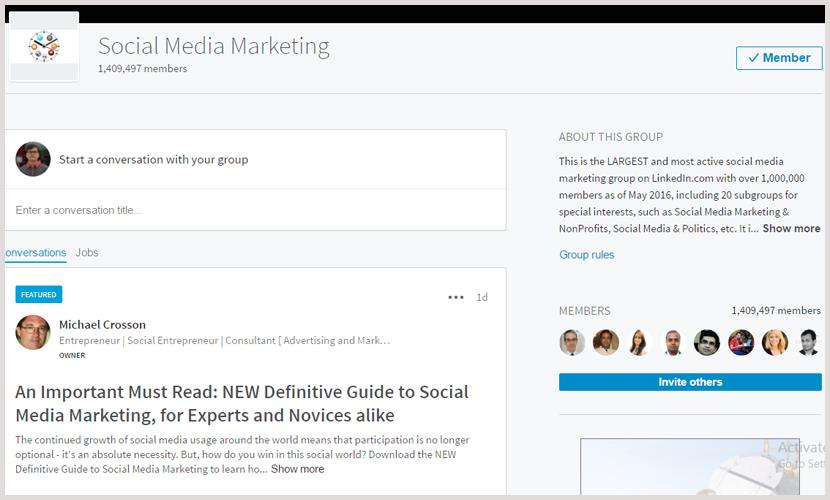Click the ABOUT THIS GROUP heading
830x500 pixels.
pyautogui.click(x=611, y=137)
